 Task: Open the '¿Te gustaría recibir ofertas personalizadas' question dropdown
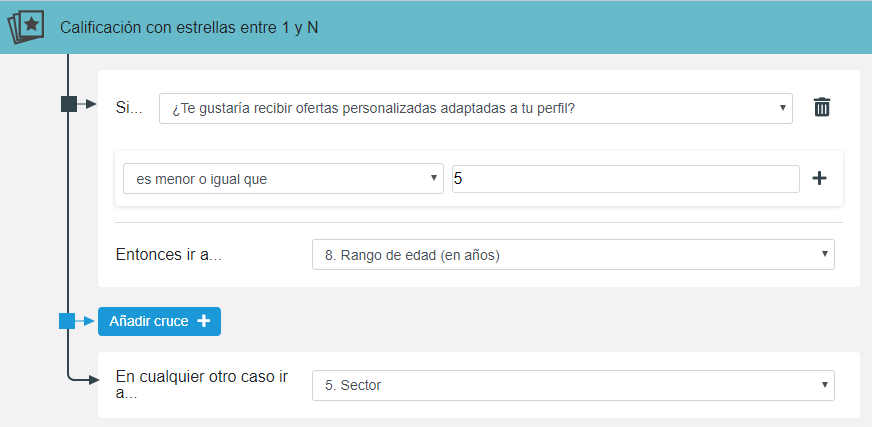click(475, 108)
